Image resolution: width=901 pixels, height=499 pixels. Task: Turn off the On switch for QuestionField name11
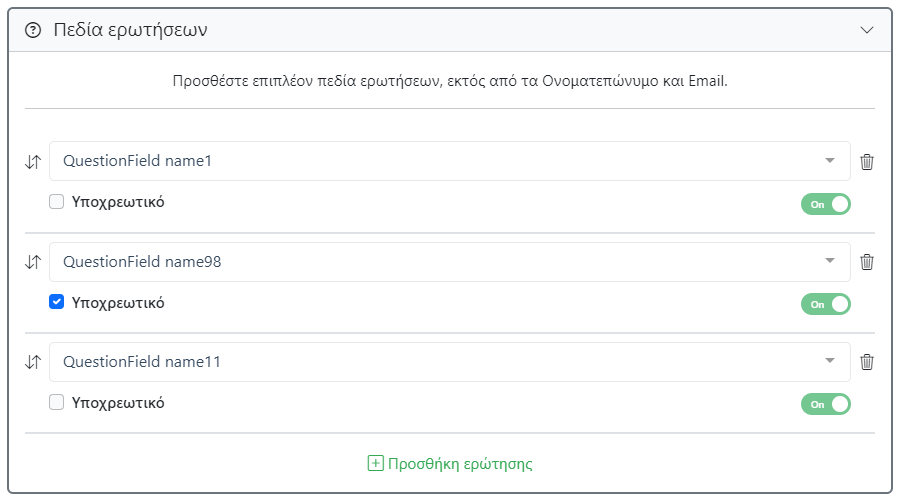click(x=825, y=404)
